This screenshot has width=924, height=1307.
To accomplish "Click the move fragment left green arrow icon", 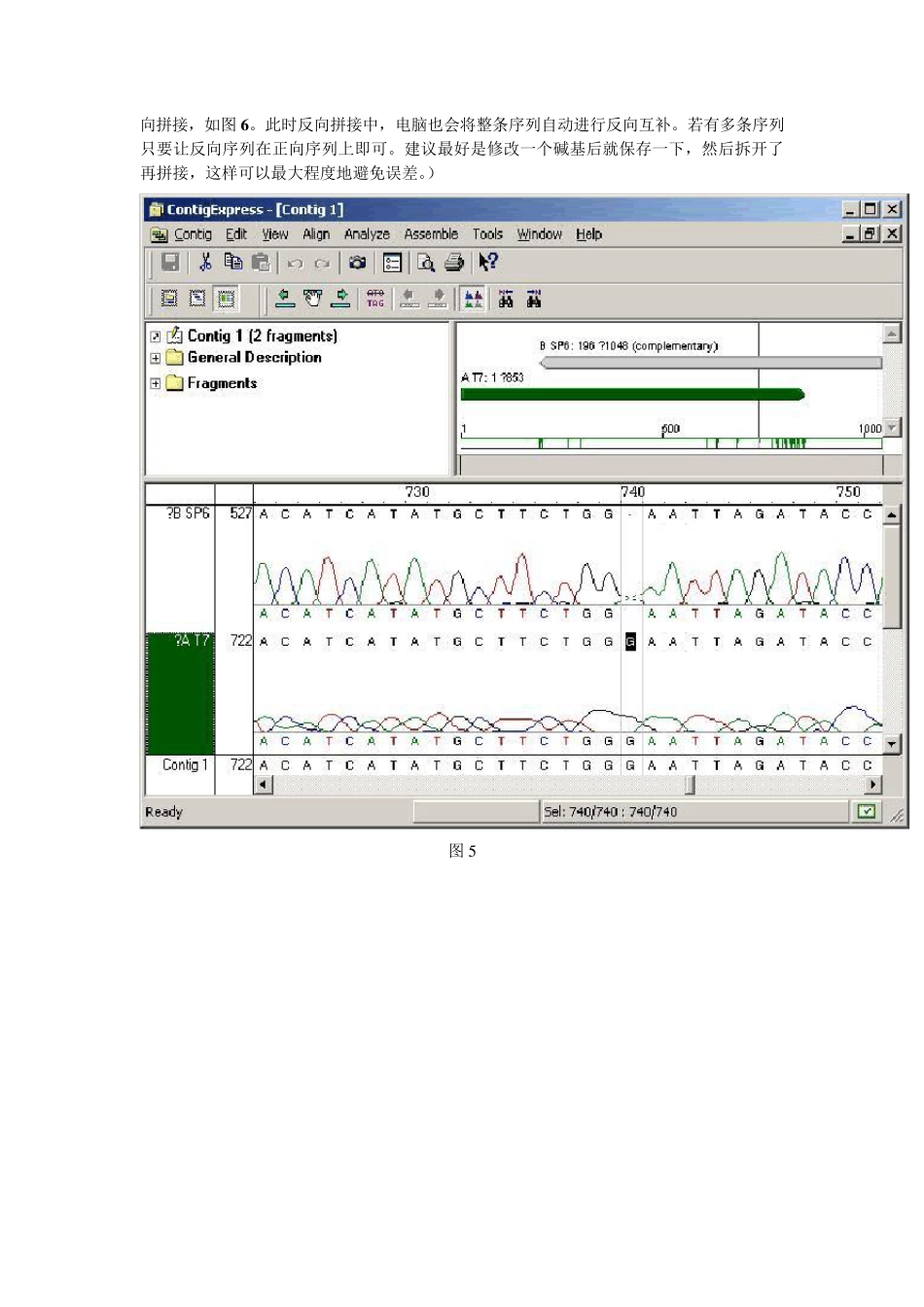I will (x=285, y=299).
